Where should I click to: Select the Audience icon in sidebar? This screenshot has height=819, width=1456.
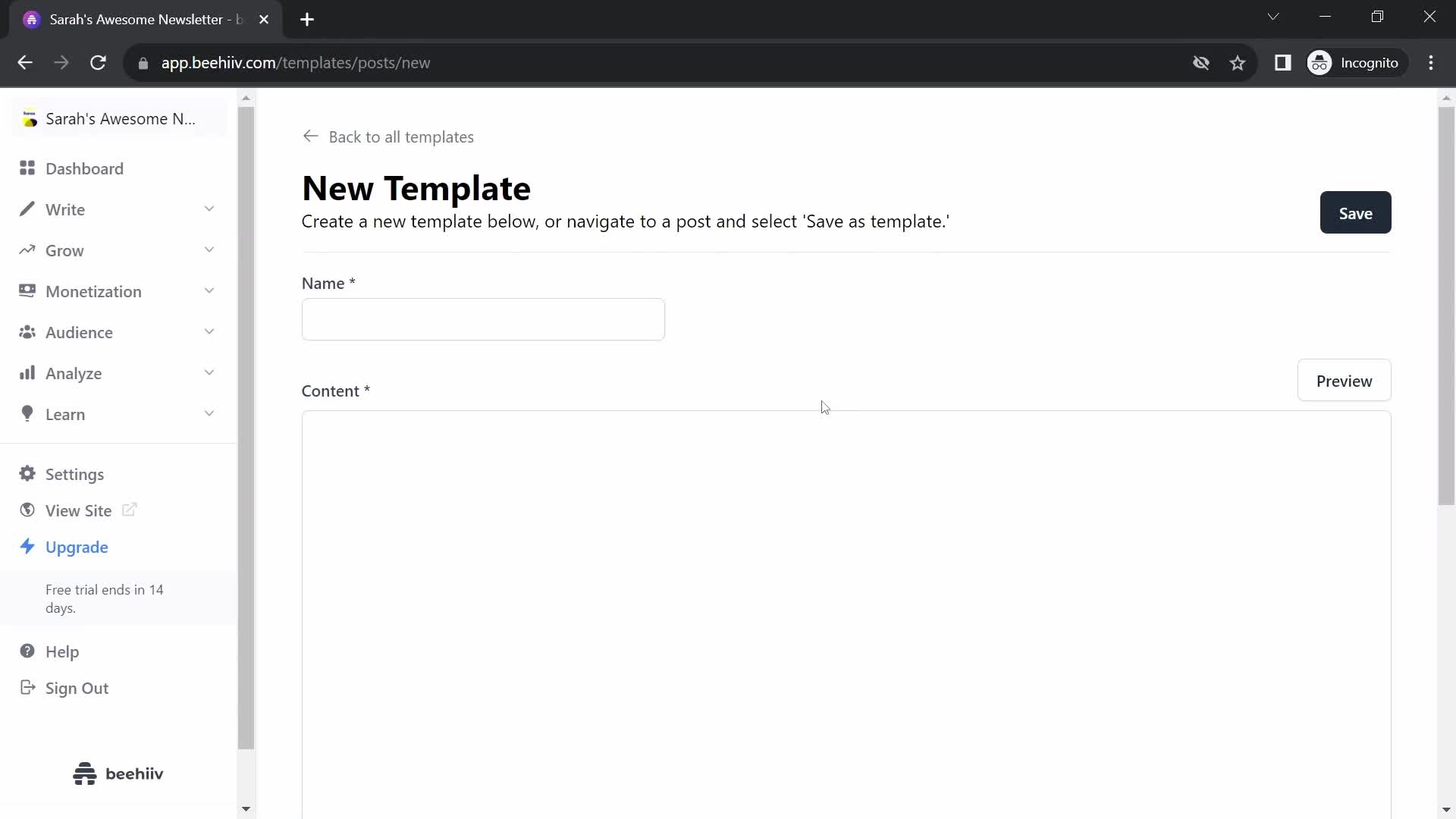tap(26, 332)
